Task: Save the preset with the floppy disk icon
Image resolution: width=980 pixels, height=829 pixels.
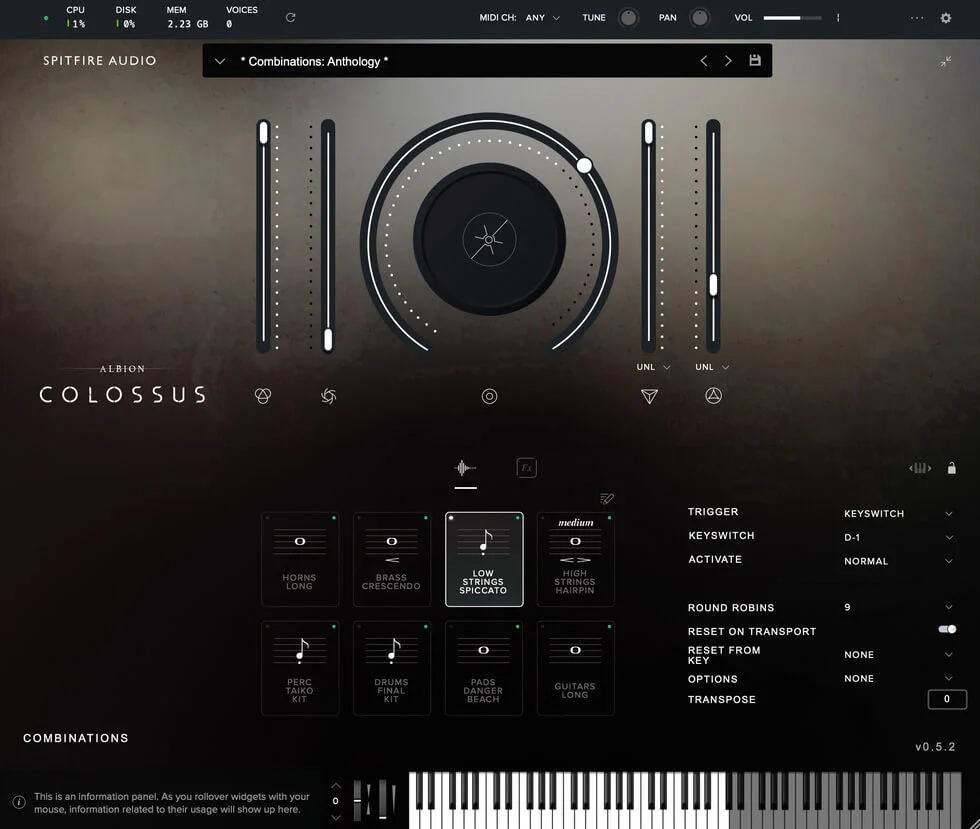Action: coord(755,60)
